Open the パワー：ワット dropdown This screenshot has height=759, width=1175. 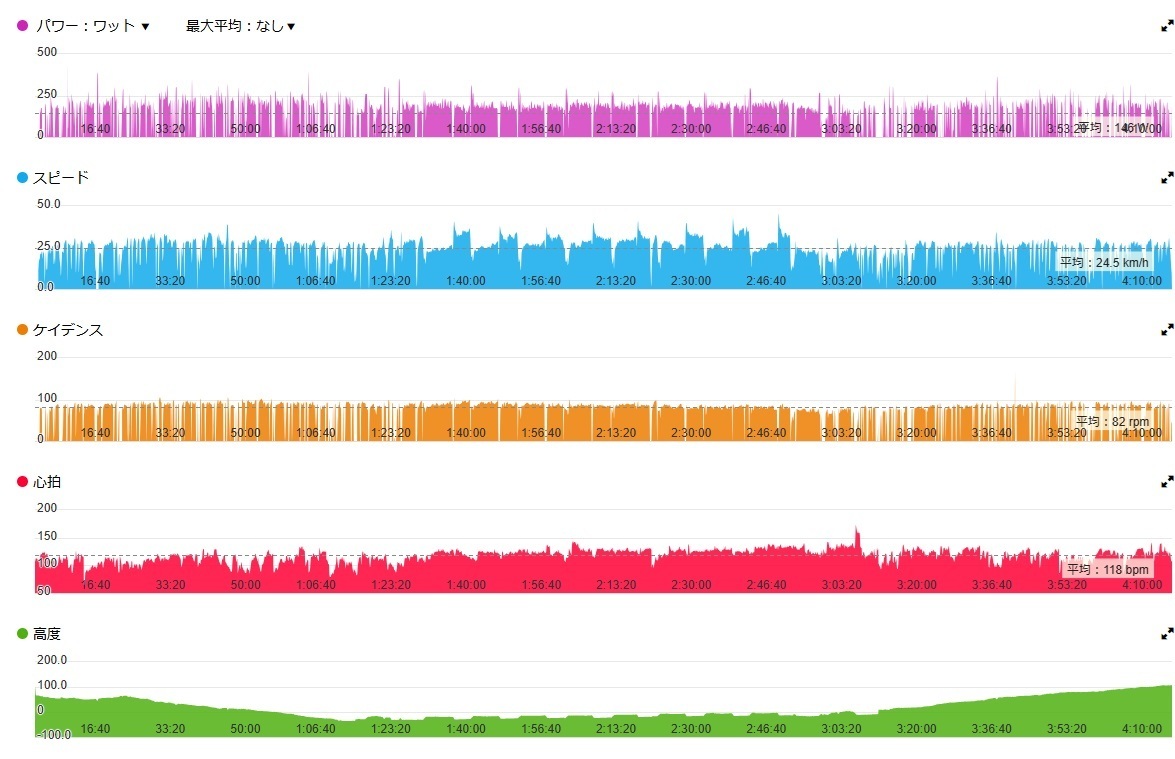click(x=93, y=25)
